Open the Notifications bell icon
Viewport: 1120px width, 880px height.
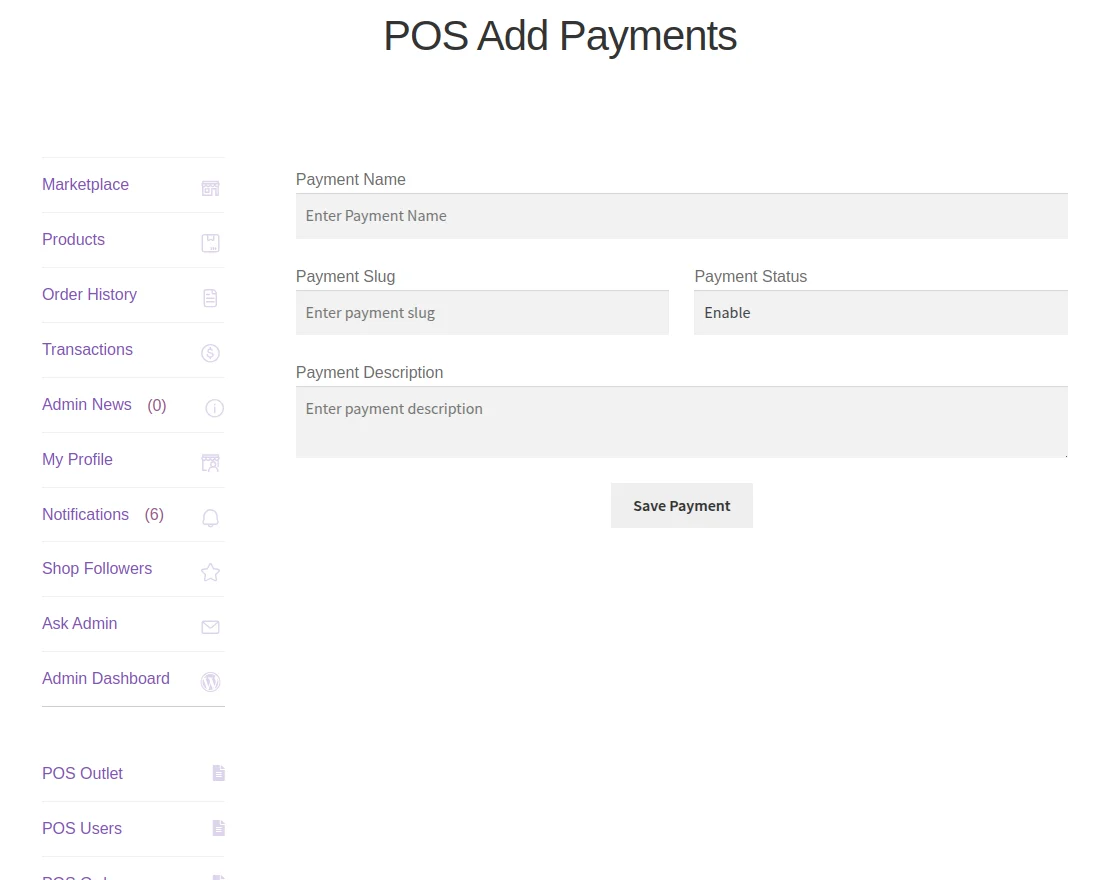pyautogui.click(x=210, y=517)
